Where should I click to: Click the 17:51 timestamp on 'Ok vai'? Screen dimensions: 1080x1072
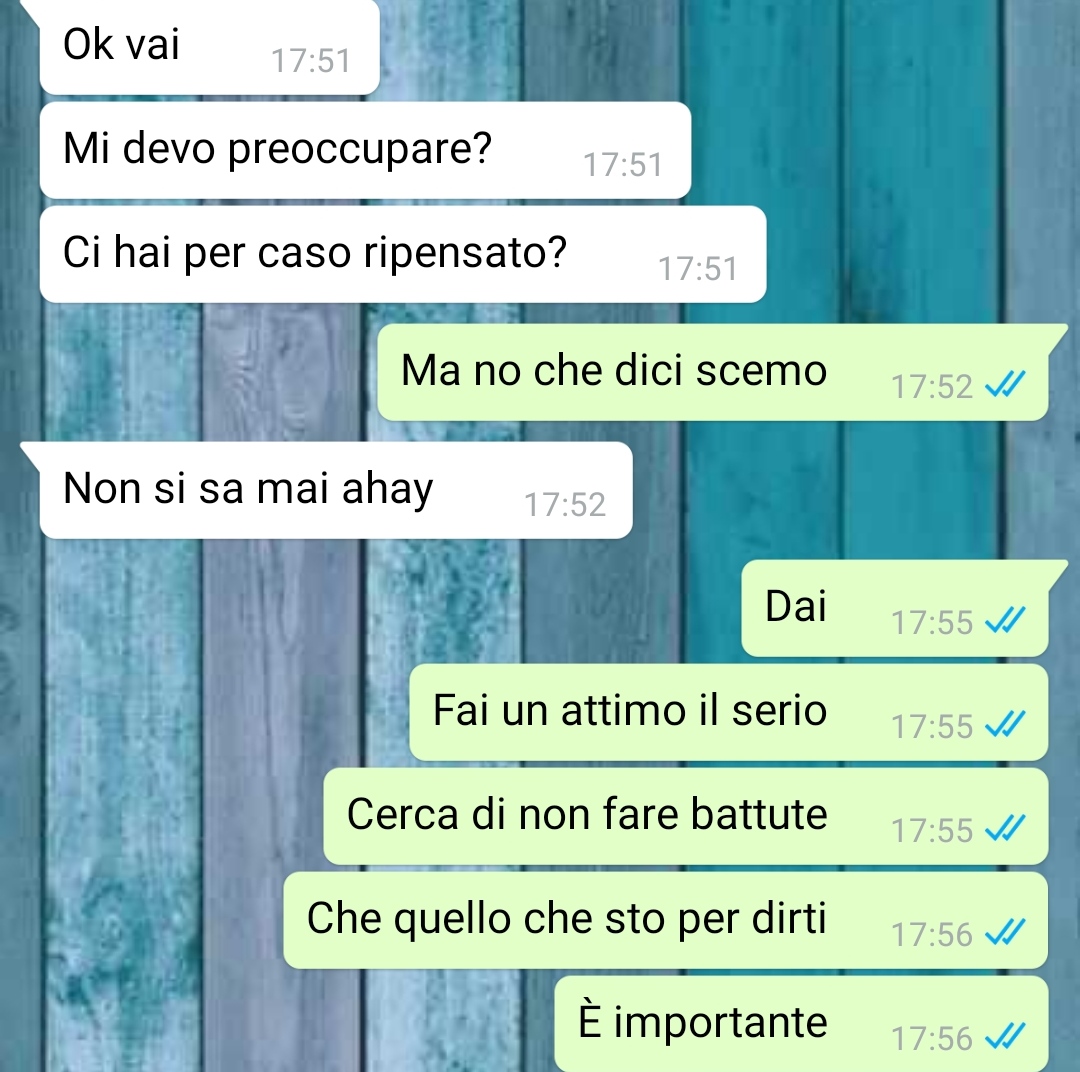click(311, 61)
